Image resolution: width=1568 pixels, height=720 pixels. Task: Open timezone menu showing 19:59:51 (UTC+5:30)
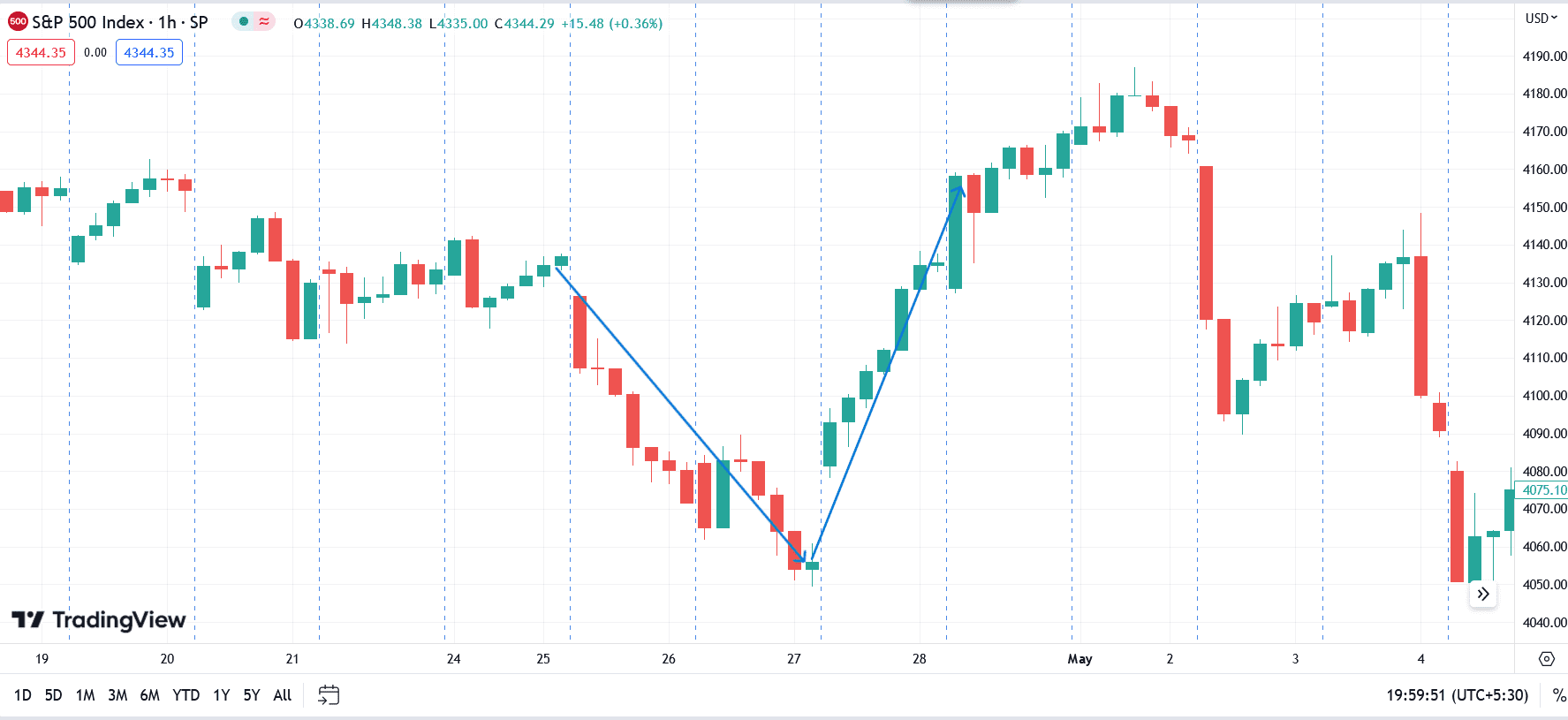click(1457, 695)
